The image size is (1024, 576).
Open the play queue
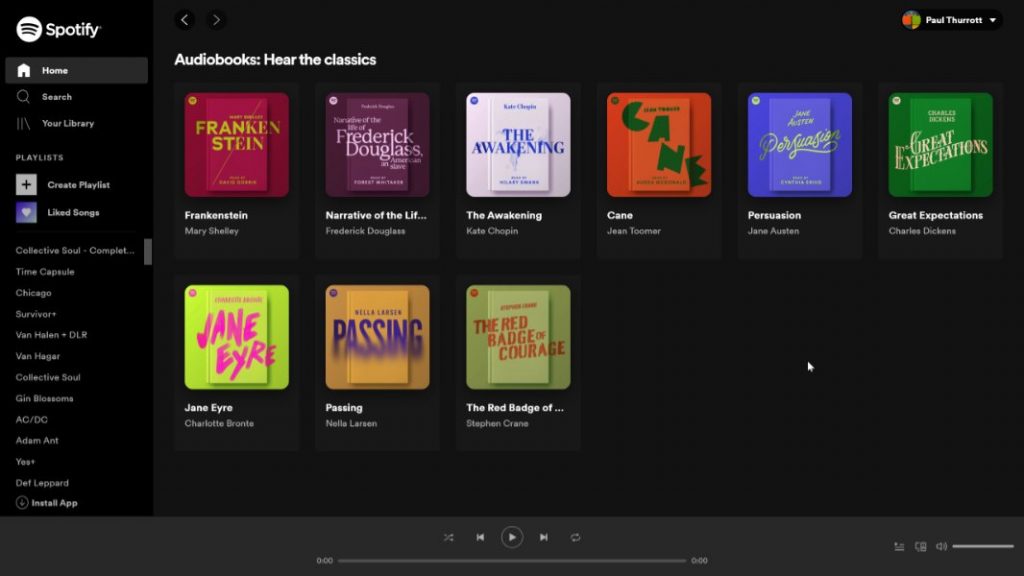[x=898, y=546]
